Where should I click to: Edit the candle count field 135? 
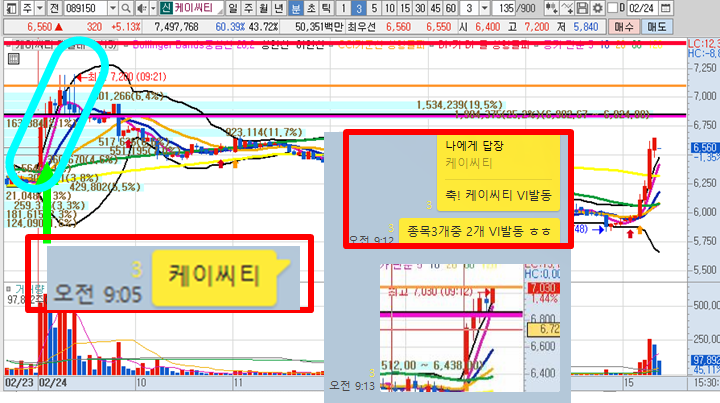tap(504, 8)
